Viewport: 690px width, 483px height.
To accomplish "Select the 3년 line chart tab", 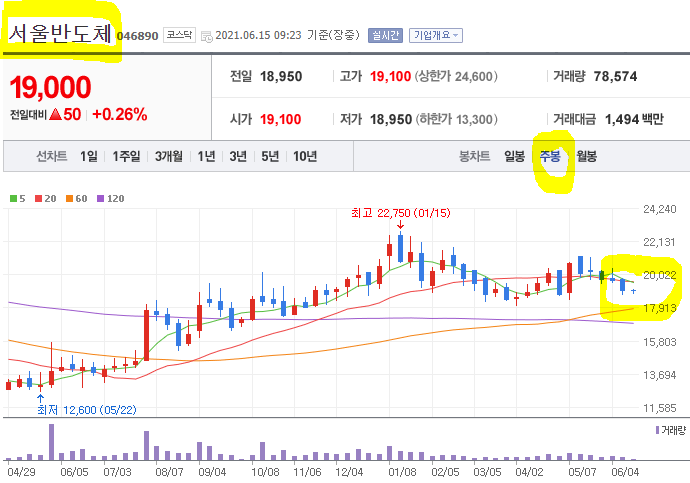I will coord(238,156).
